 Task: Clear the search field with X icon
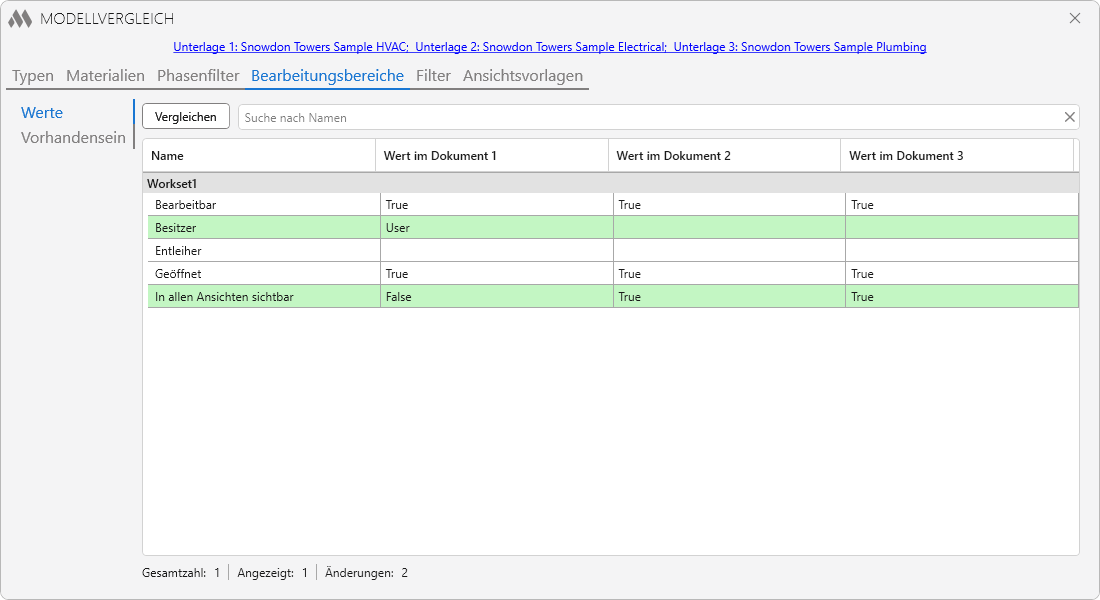click(1069, 117)
